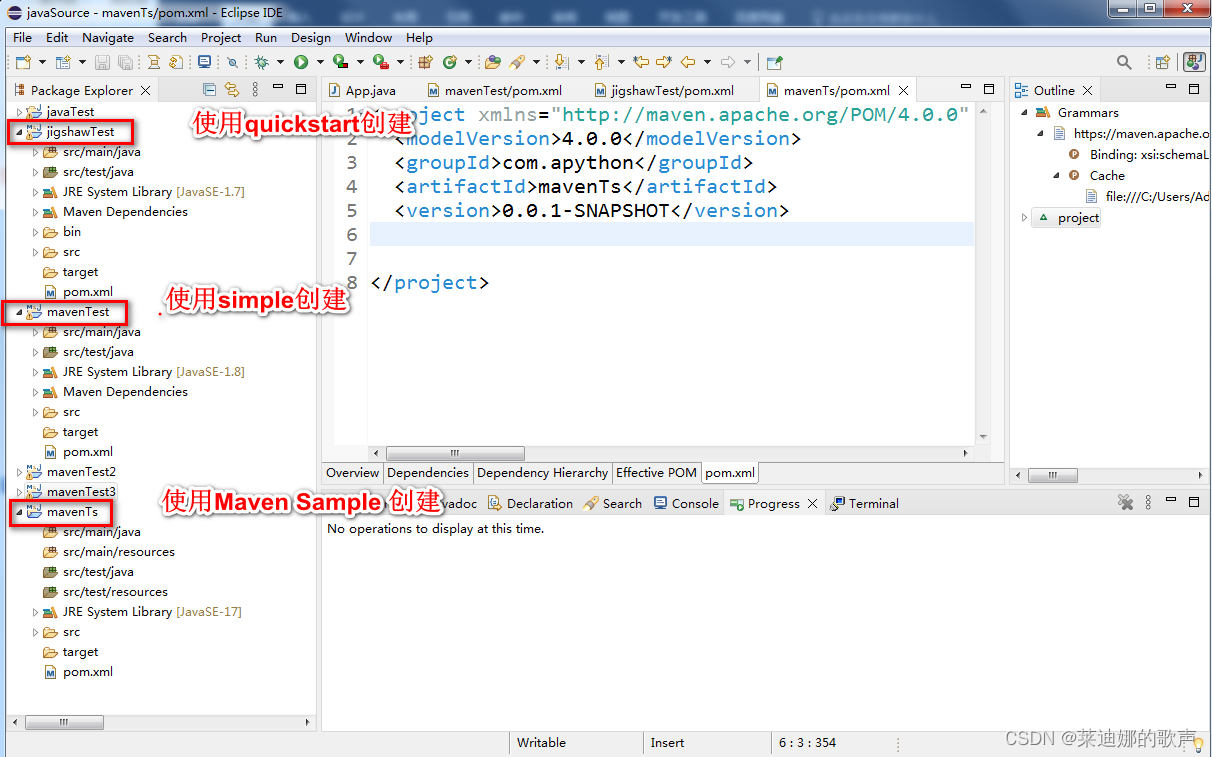Screen dimensions: 1212x757
Task: Open the Run dropdown arrow
Action: click(320, 62)
